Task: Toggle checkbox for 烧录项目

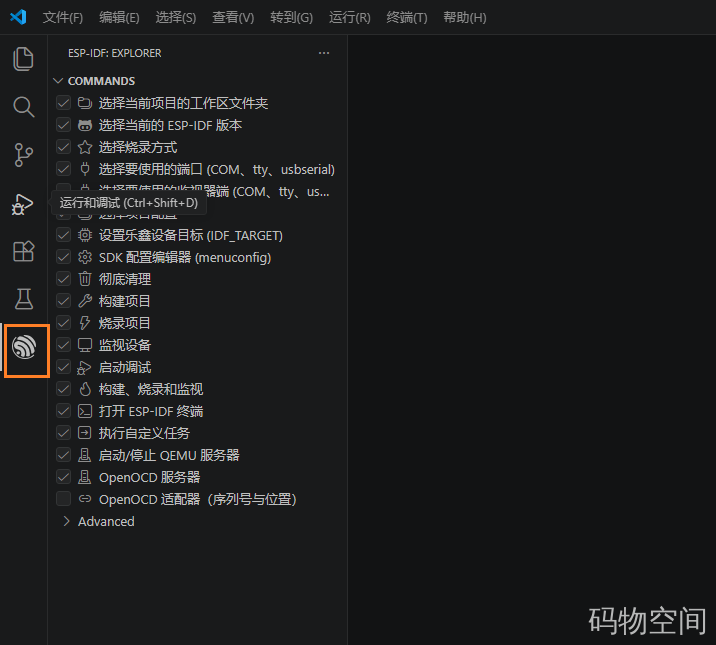Action: pos(63,323)
